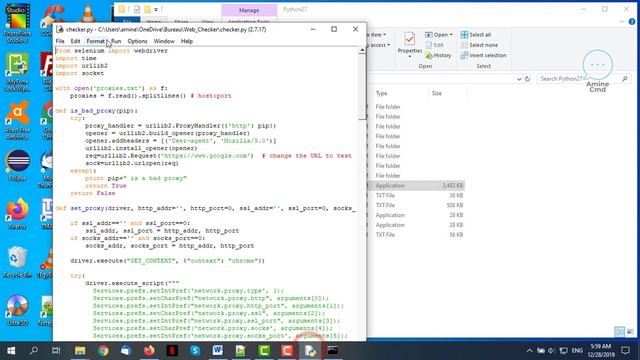
Task: Click Select none in Explorer ribbon
Action: pyautogui.click(x=479, y=45)
